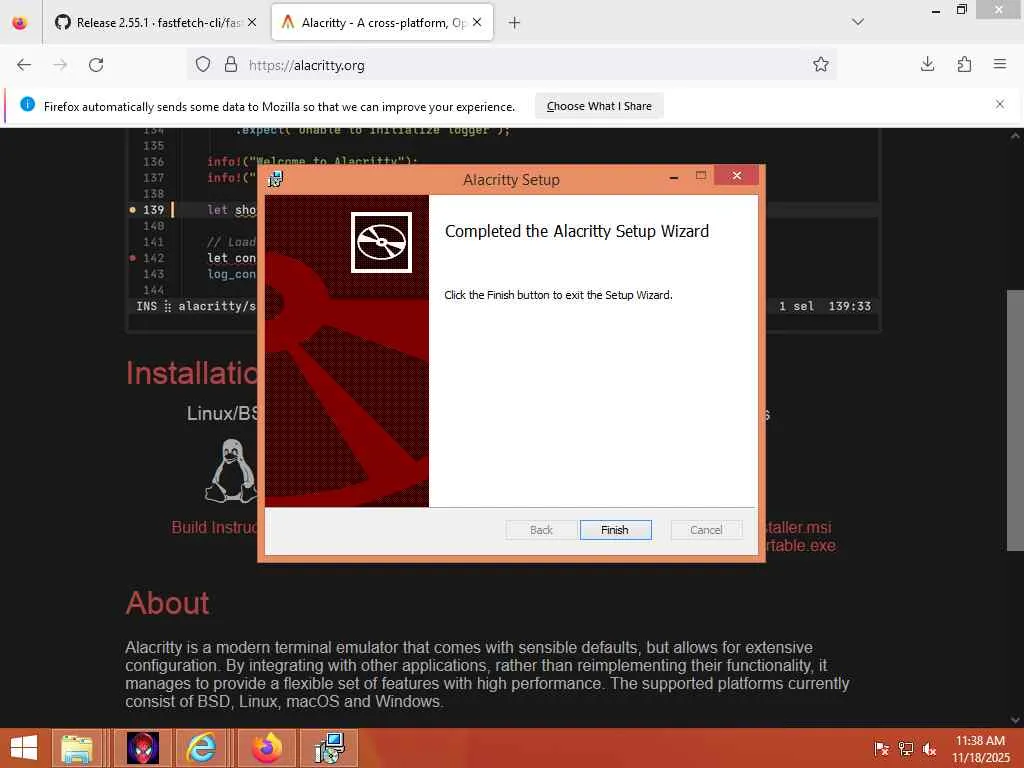Image resolution: width=1024 pixels, height=768 pixels.
Task: Click the disabled Back button in setup
Action: tap(541, 530)
